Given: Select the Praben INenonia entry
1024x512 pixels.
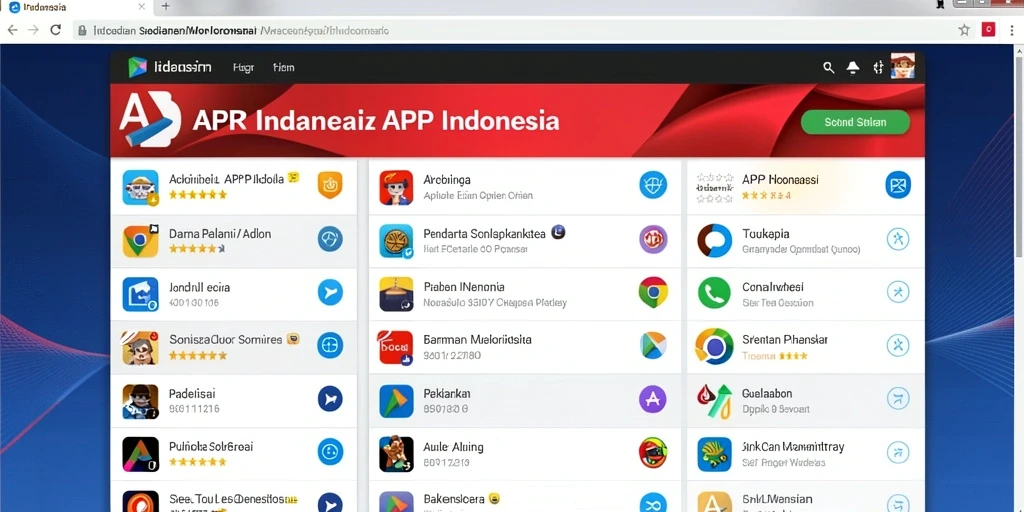Looking at the screenshot, I should pyautogui.click(x=524, y=294).
